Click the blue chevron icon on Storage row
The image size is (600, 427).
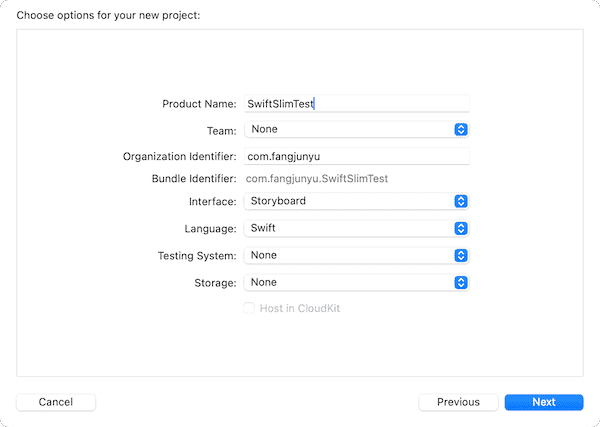pos(461,282)
